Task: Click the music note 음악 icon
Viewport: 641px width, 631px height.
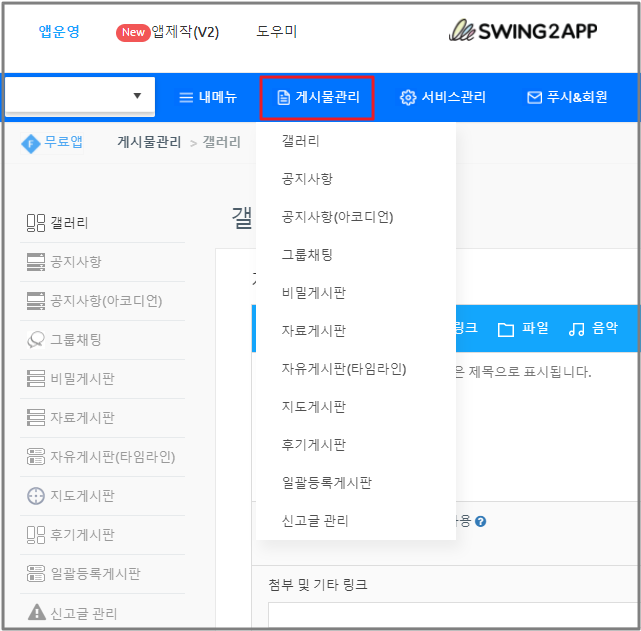Action: (576, 328)
